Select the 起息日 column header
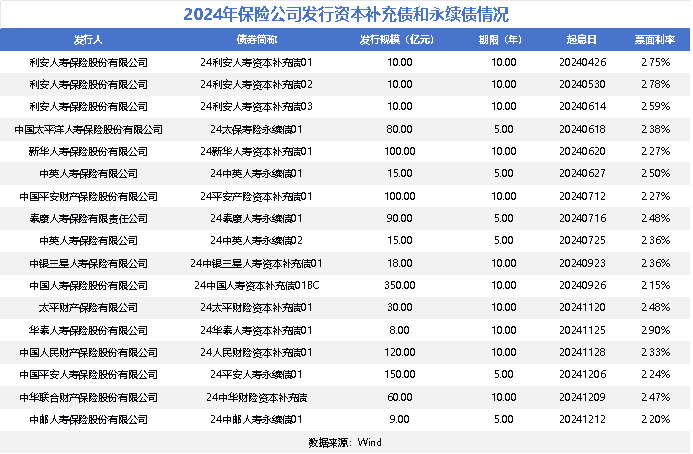 582,40
